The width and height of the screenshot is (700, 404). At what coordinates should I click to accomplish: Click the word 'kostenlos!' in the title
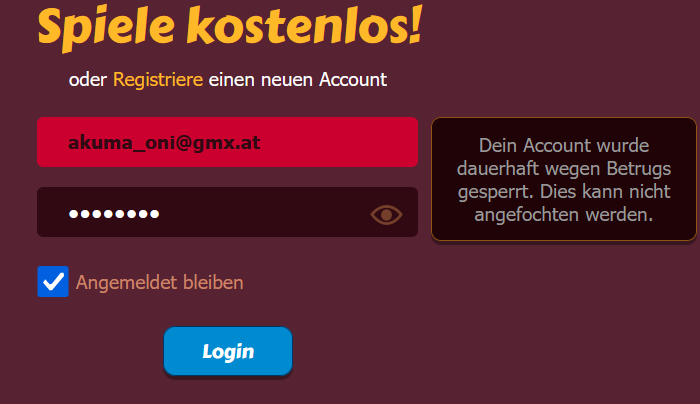304,26
